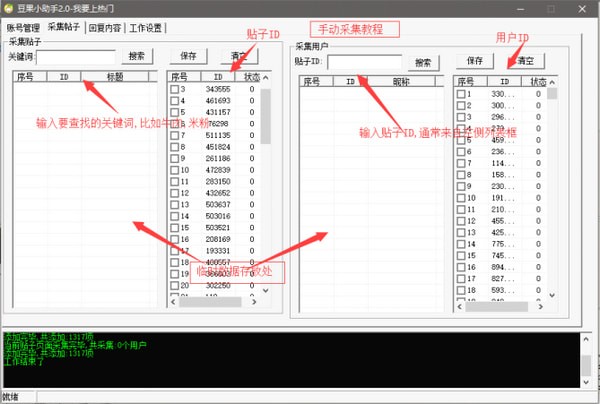Click 清空 in the 采集用户 panel

[525, 61]
